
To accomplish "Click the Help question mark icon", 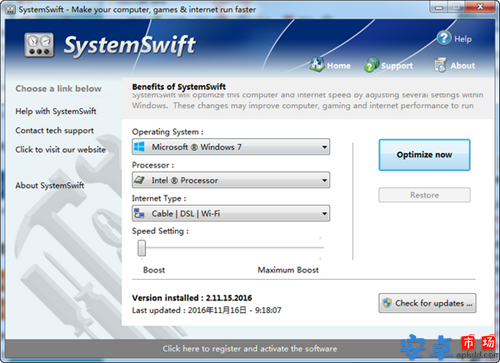I will [x=444, y=38].
